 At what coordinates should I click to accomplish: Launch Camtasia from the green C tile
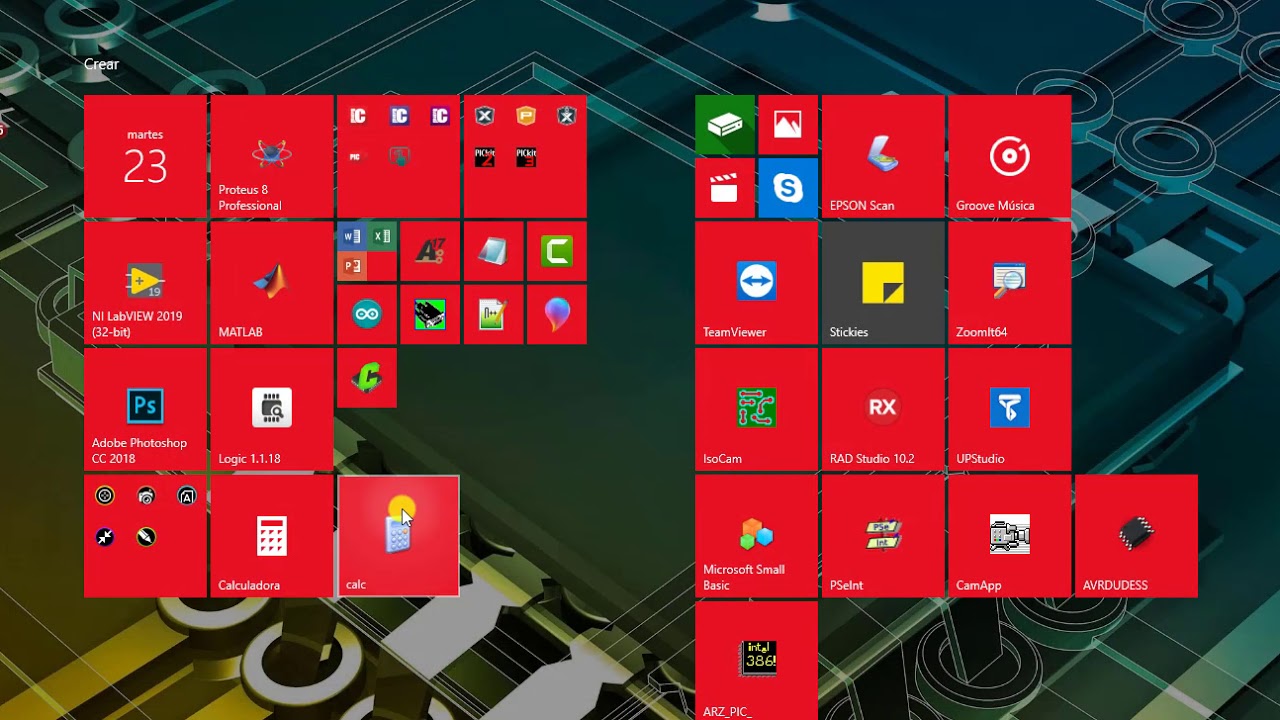click(x=557, y=251)
